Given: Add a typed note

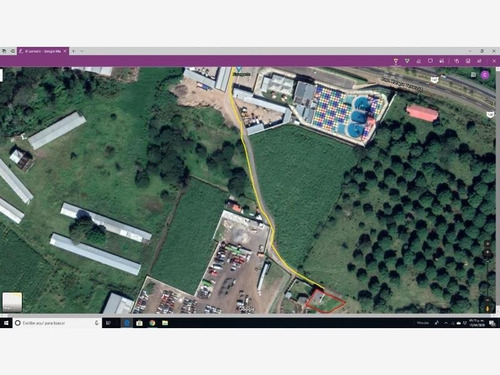Looking at the screenshot, I should pyautogui.click(x=430, y=61).
